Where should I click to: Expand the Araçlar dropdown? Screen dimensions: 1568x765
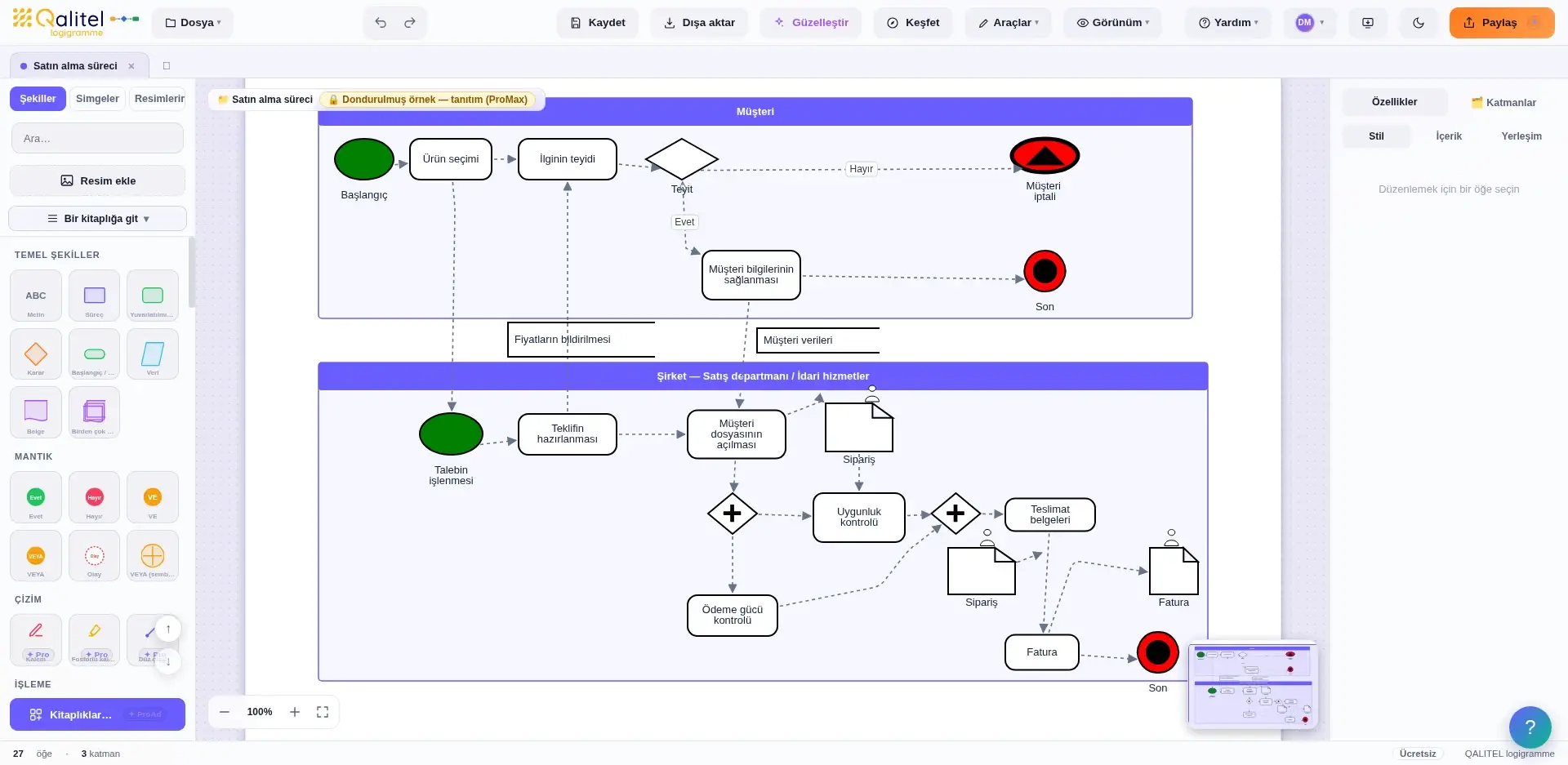pos(1008,23)
